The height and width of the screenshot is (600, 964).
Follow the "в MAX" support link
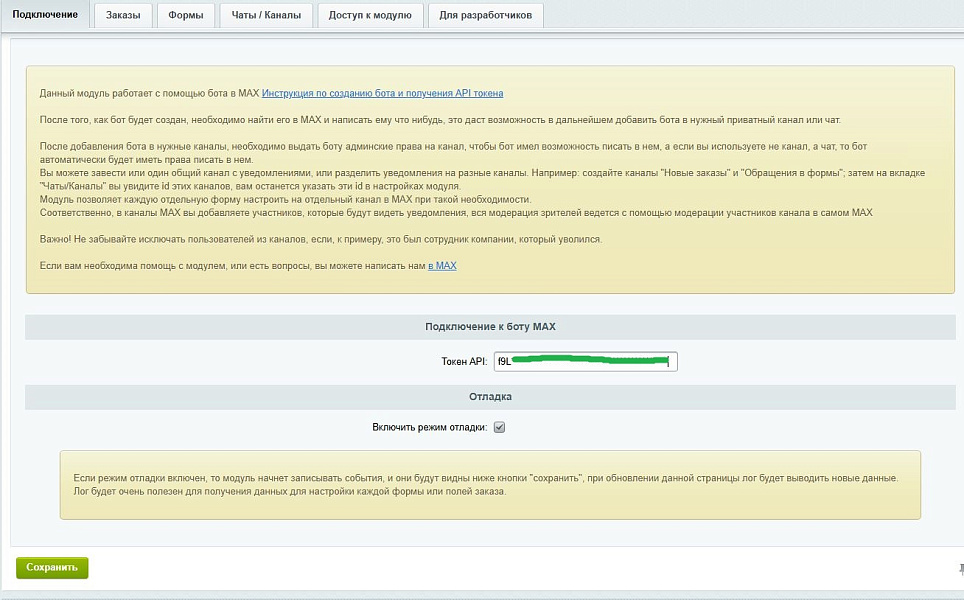click(x=442, y=266)
